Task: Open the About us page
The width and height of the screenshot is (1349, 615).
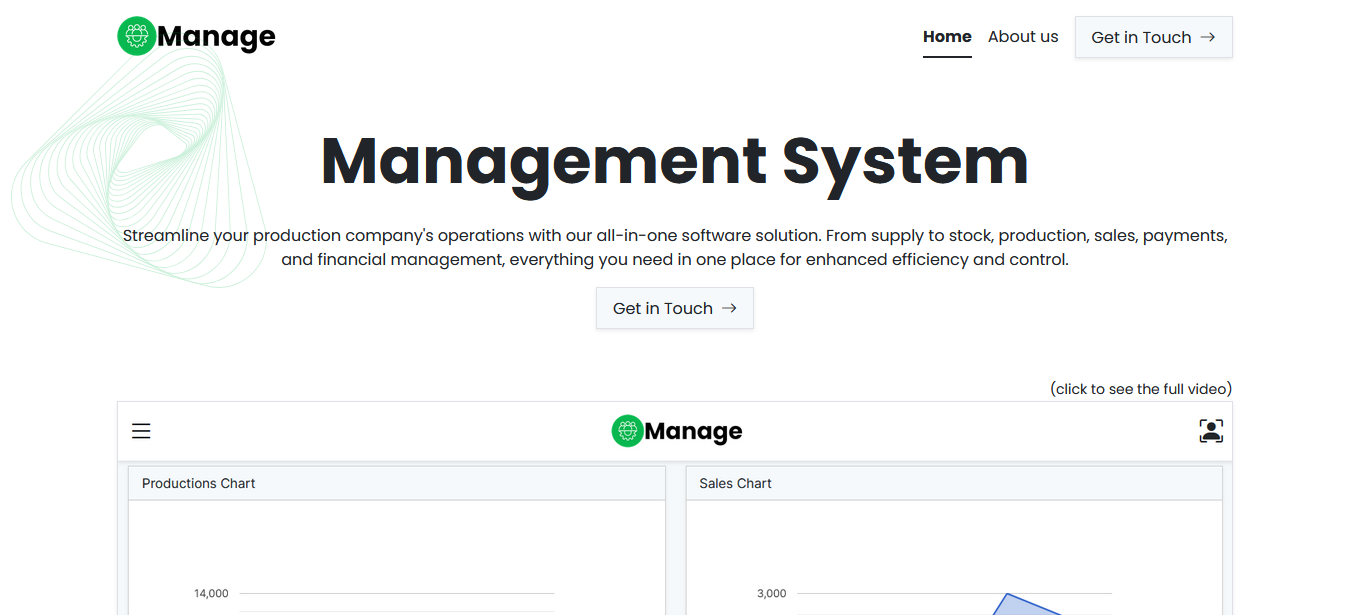Action: coord(1023,36)
